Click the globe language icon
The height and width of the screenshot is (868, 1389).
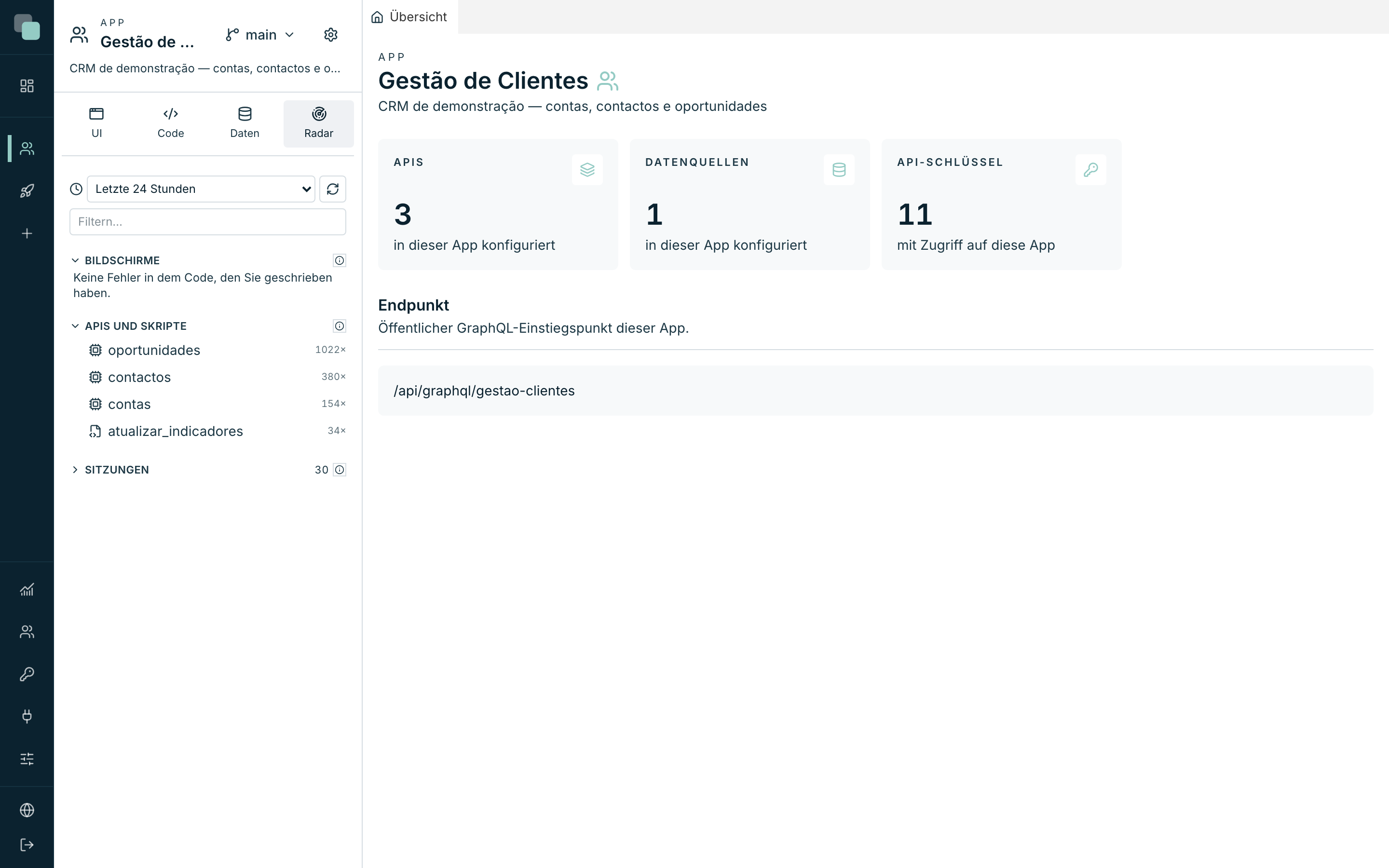point(27,810)
